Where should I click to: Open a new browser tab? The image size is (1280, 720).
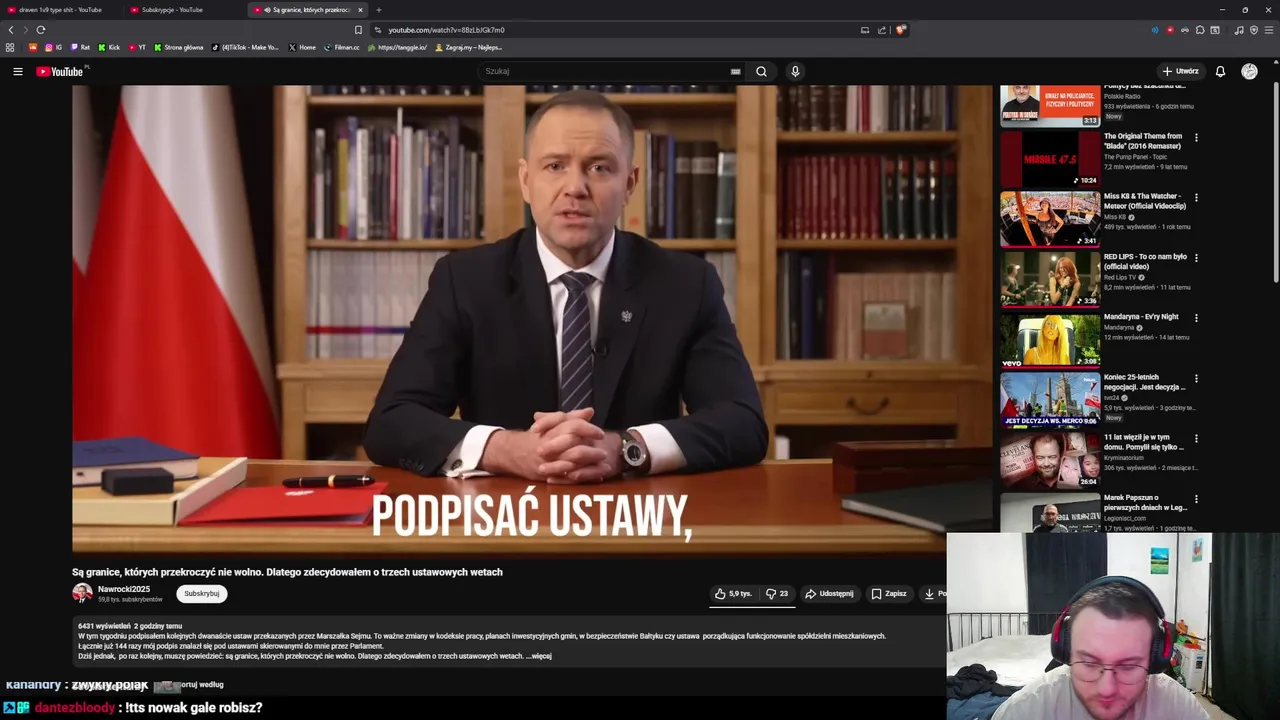(378, 10)
